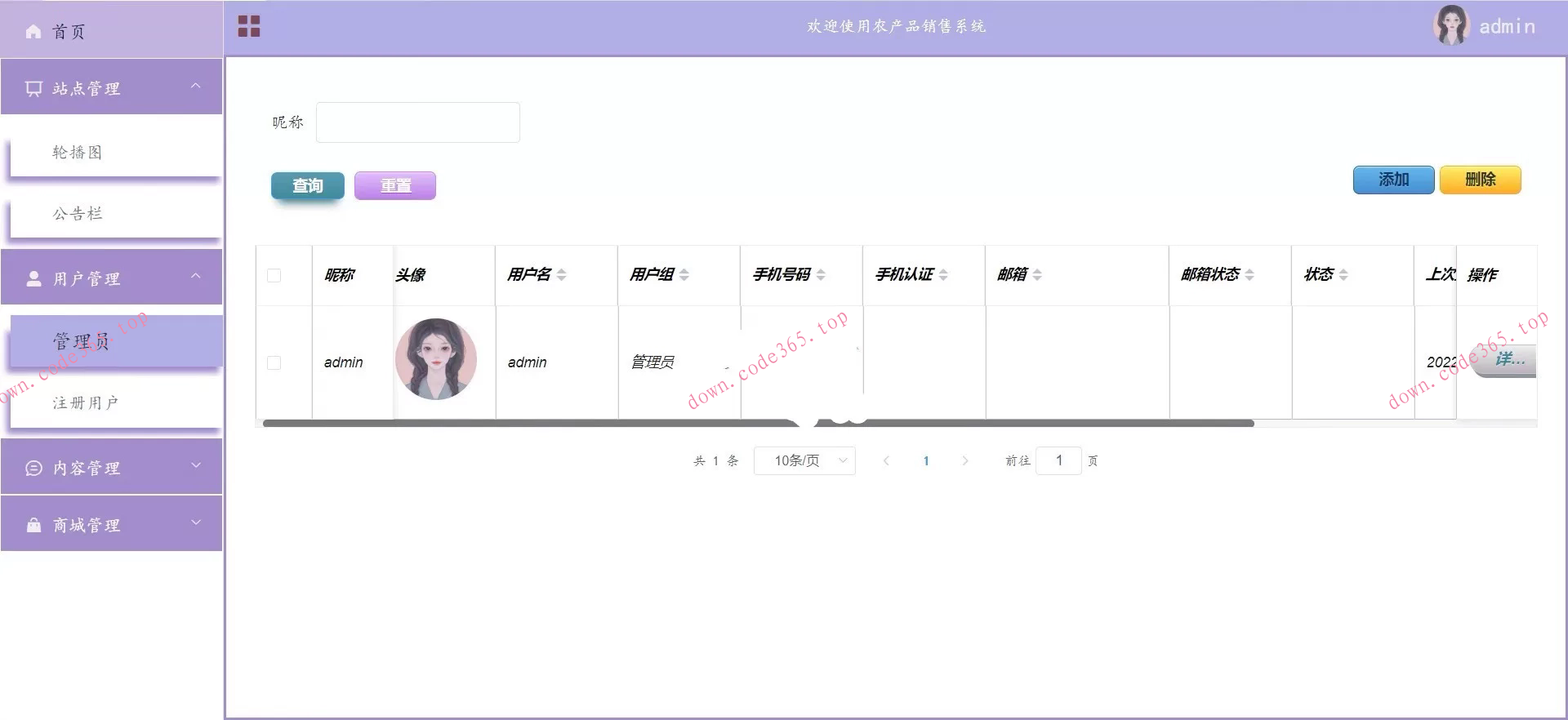Viewport: 1568px width, 720px height.
Task: Click page number 1 in pagination
Action: [x=926, y=461]
